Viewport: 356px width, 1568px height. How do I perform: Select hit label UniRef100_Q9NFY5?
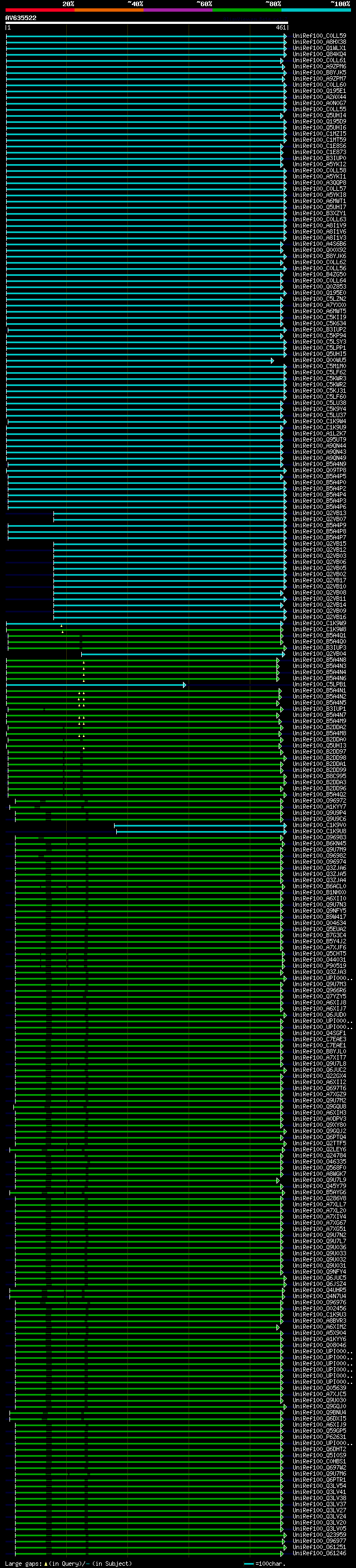point(319,911)
